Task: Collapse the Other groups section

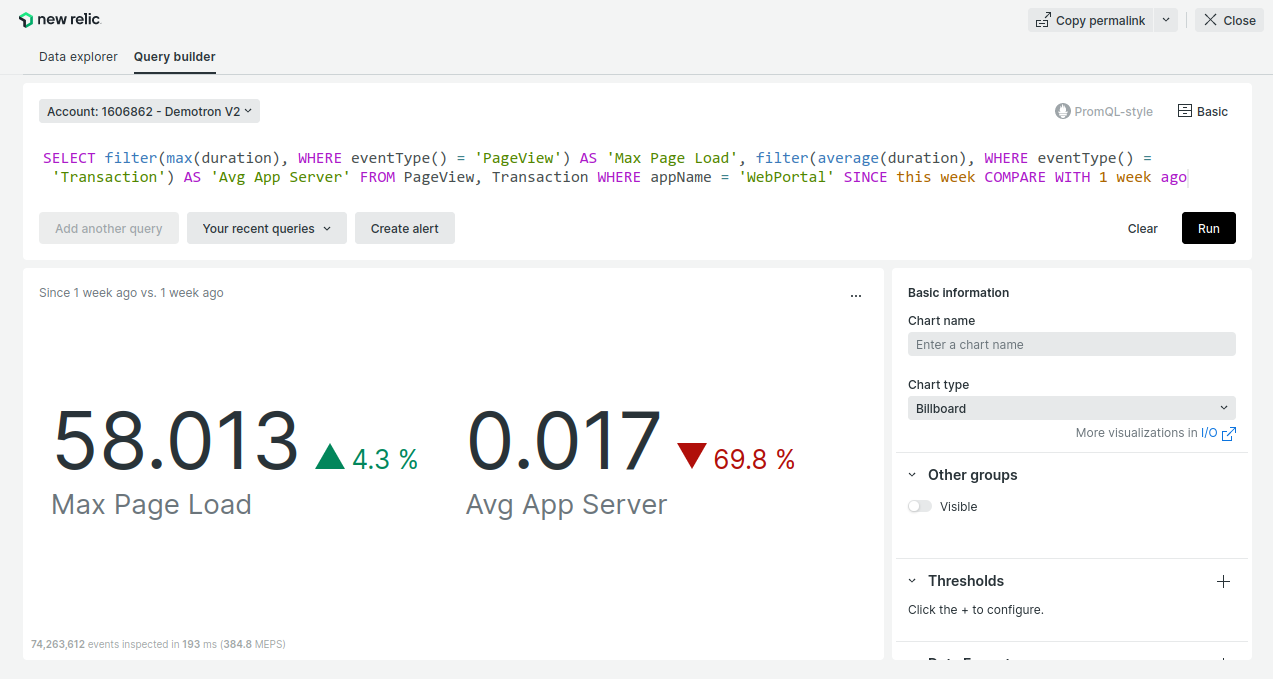Action: [912, 475]
